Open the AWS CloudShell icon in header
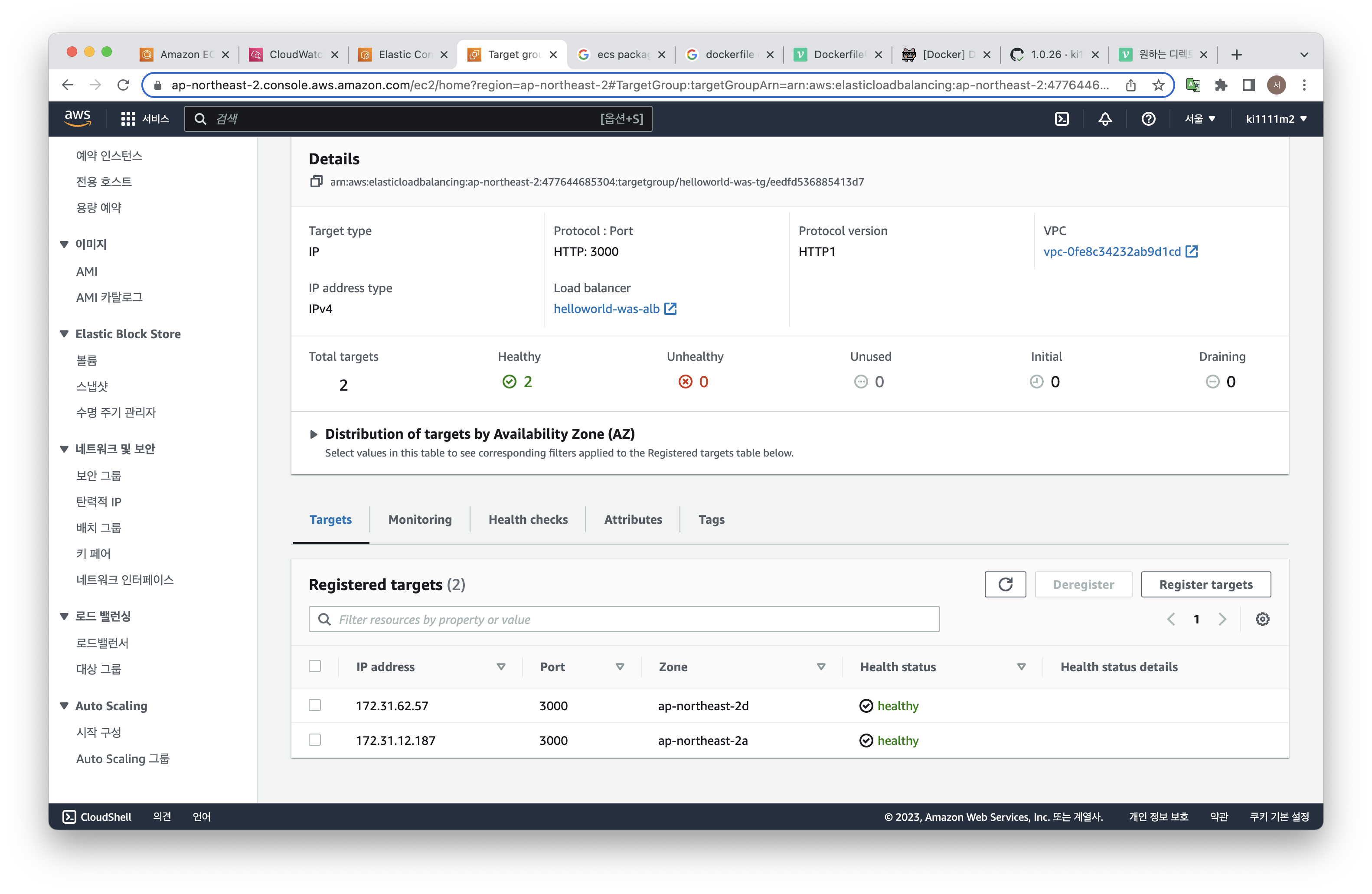This screenshot has width=1372, height=894. pos(1061,119)
